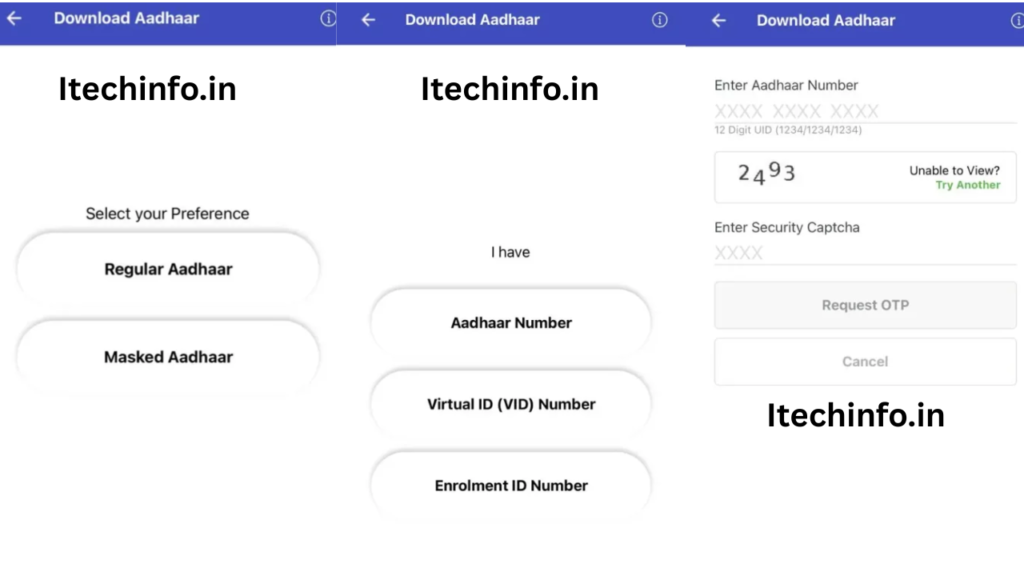This screenshot has height=576, width=1024.
Task: Open info icon on the "I have" screen
Action: pyautogui.click(x=660, y=20)
